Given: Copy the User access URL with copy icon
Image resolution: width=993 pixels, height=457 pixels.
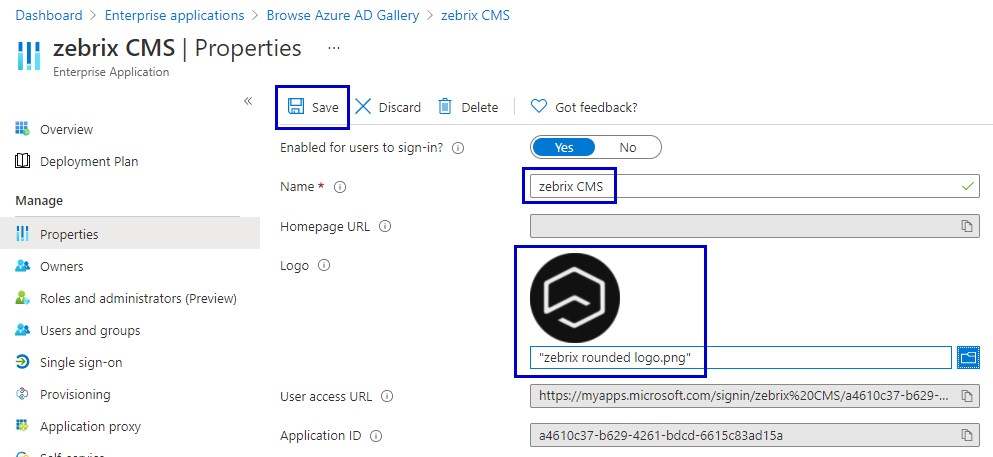Looking at the screenshot, I should pyautogui.click(x=966, y=396).
